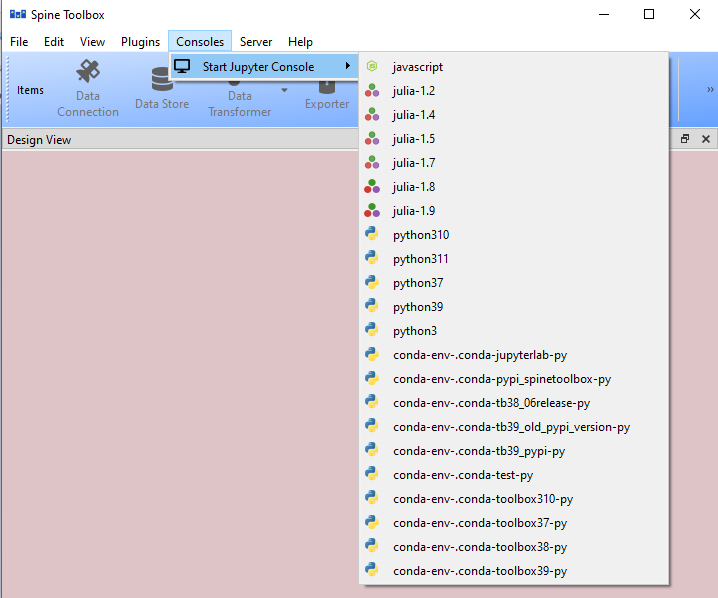Click the monitor icon beside Start Jupyter Console

[182, 66]
